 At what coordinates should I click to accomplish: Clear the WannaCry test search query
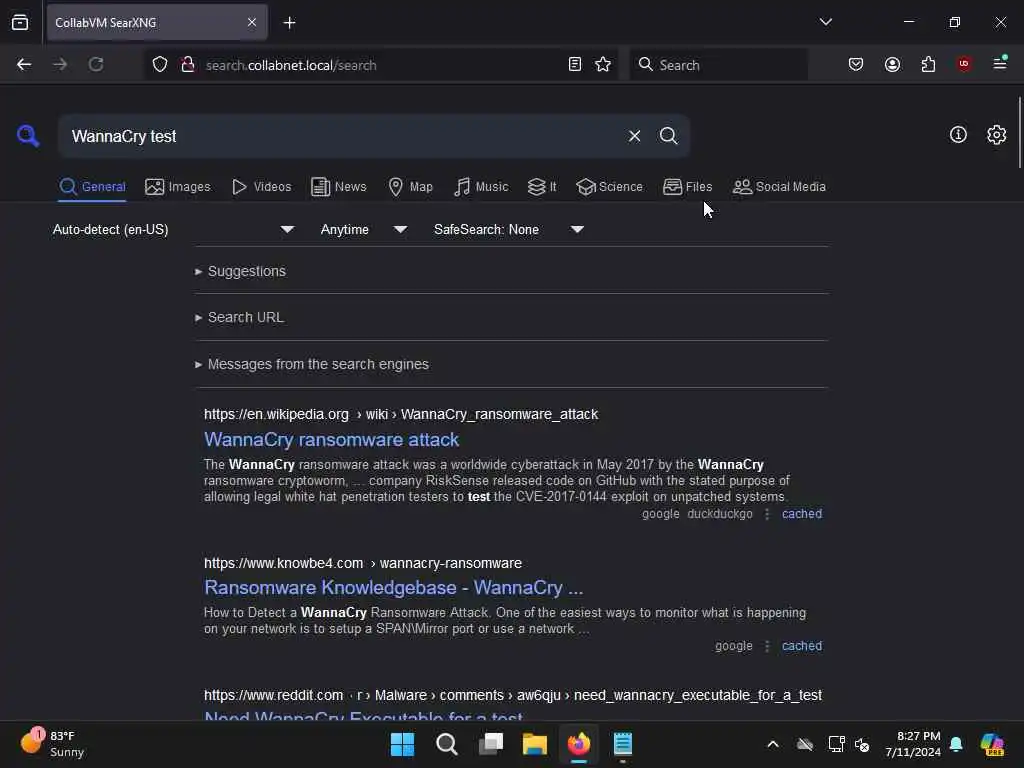(634, 136)
